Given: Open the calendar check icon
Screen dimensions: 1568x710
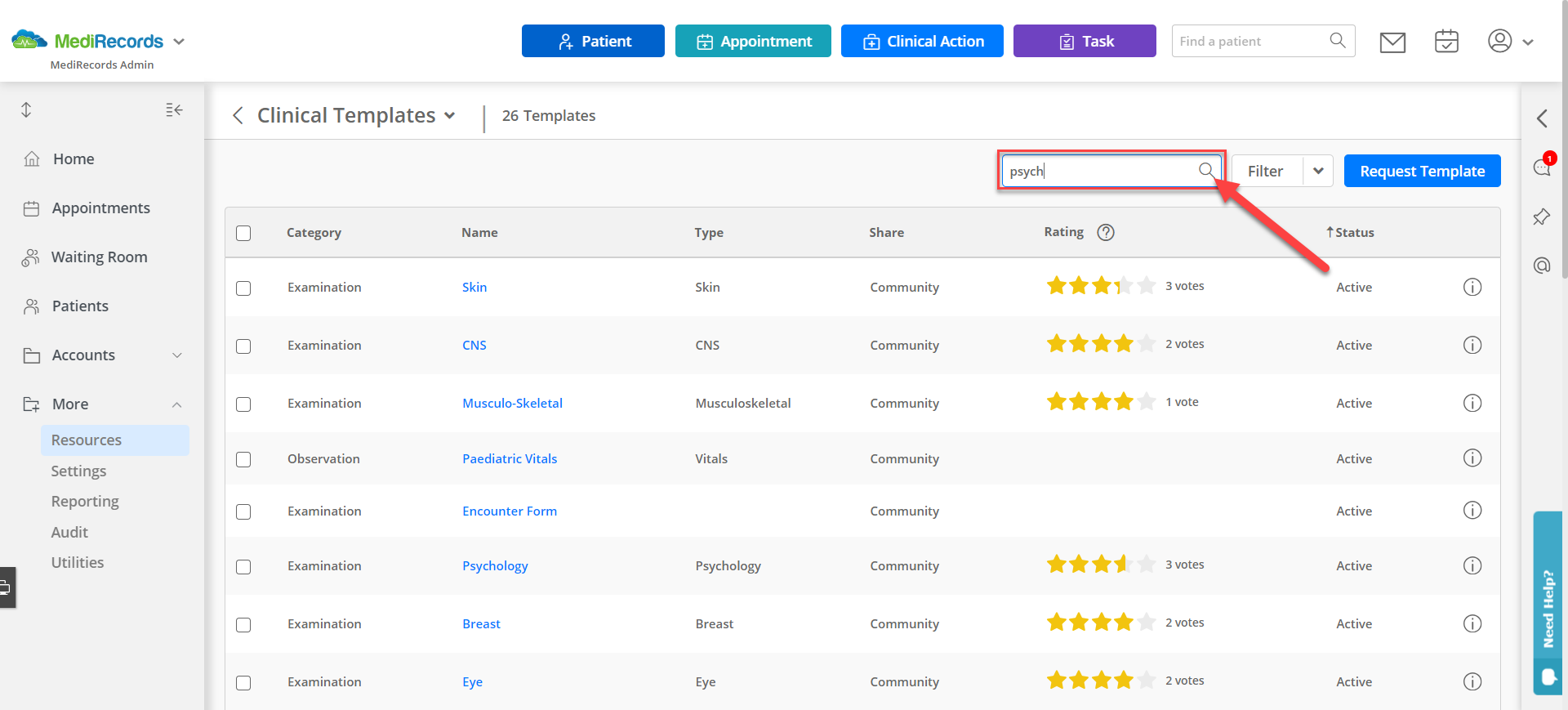Looking at the screenshot, I should tap(1446, 41).
